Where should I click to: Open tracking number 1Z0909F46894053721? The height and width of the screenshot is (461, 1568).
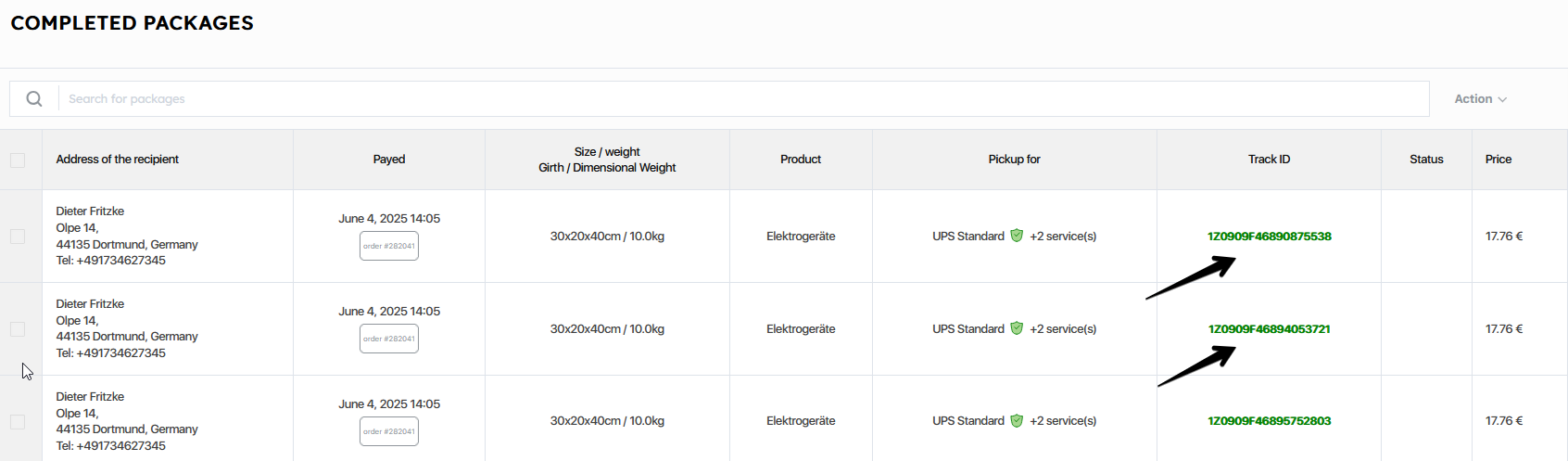(x=1269, y=329)
